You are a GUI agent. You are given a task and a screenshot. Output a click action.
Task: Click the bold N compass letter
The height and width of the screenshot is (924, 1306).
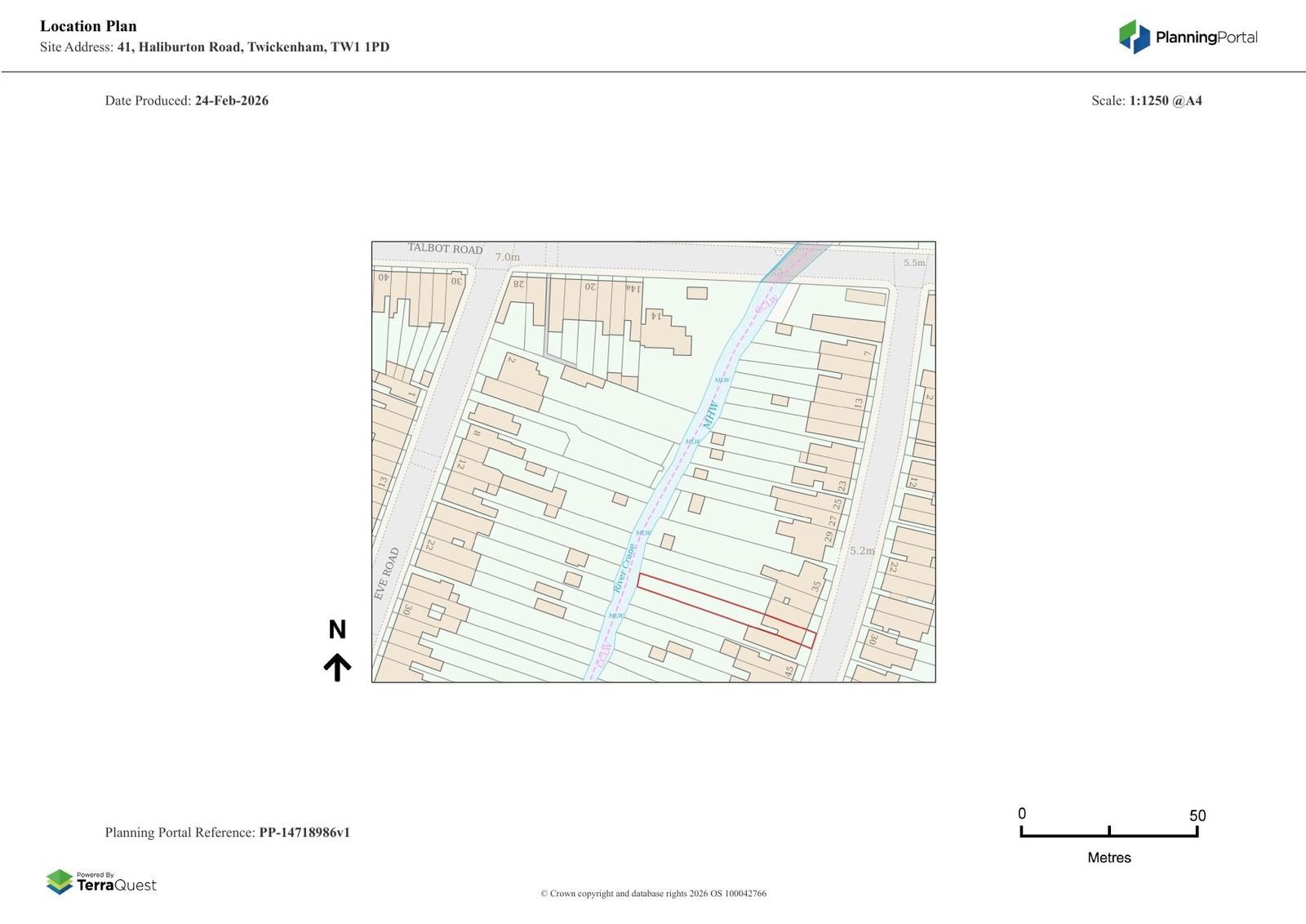tap(337, 629)
